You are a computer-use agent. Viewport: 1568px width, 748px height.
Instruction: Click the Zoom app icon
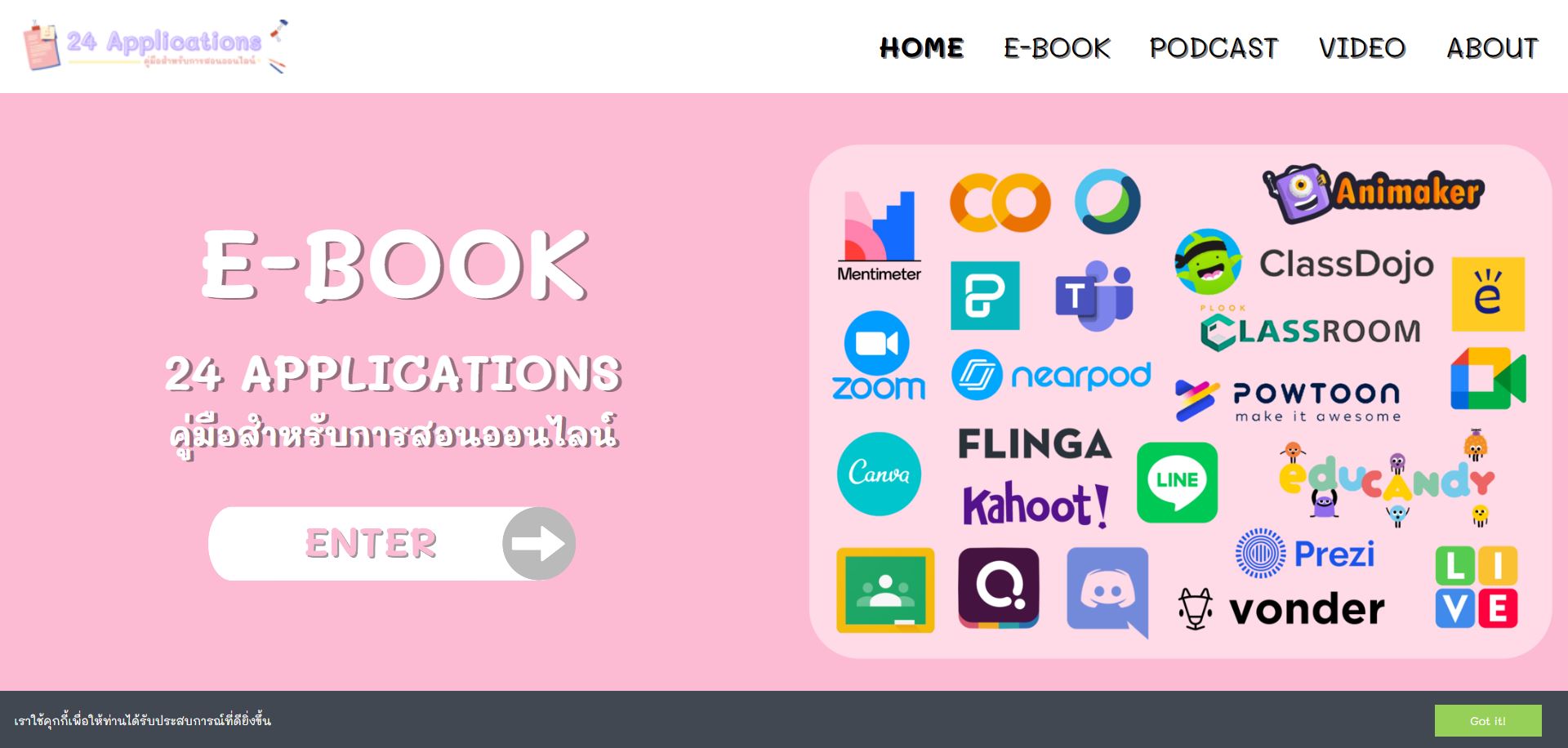click(878, 356)
